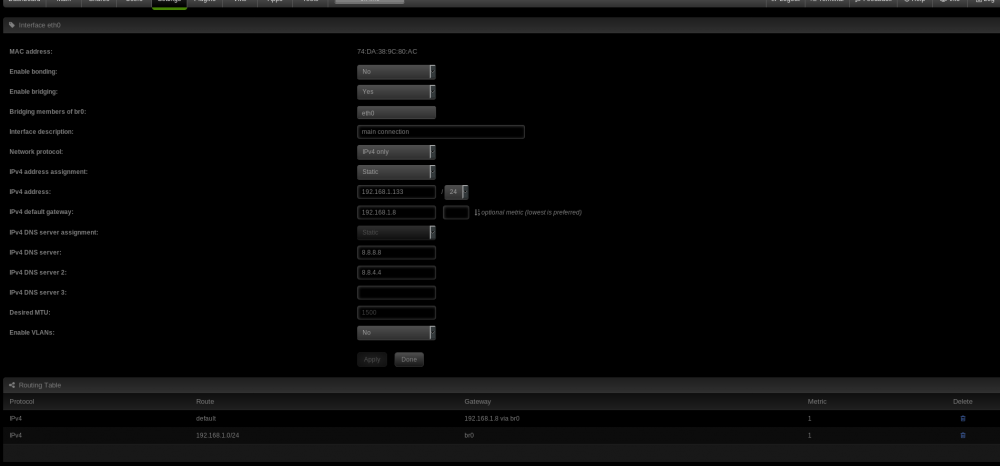The height and width of the screenshot is (466, 1000).
Task: Open the /24 subnet mask dropdown
Action: [x=457, y=192]
